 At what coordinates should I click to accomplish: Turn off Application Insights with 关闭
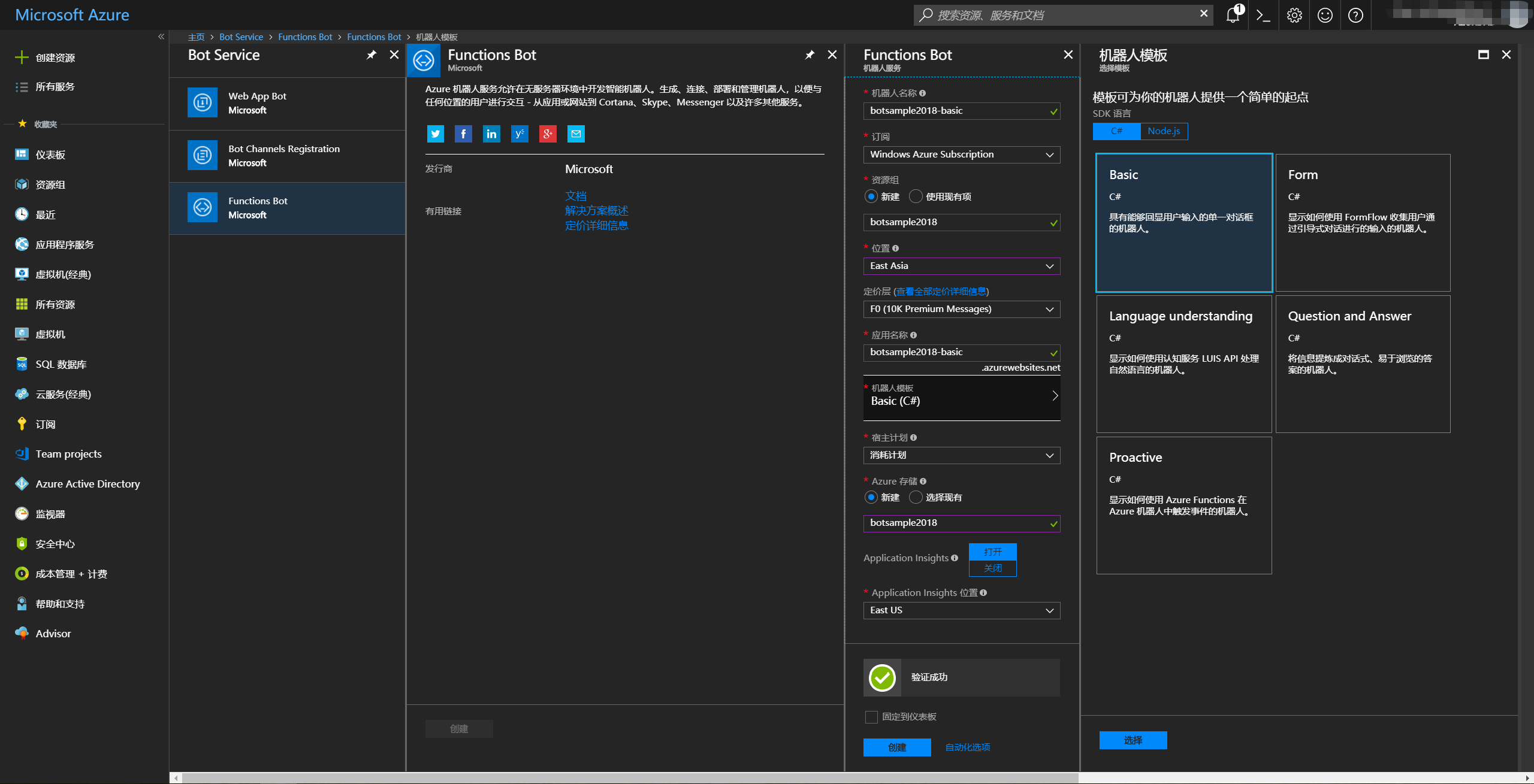[992, 568]
